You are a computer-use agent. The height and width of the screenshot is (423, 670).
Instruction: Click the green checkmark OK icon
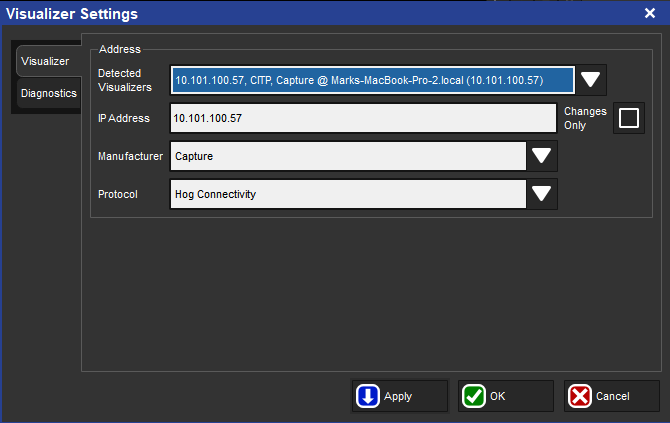(474, 396)
